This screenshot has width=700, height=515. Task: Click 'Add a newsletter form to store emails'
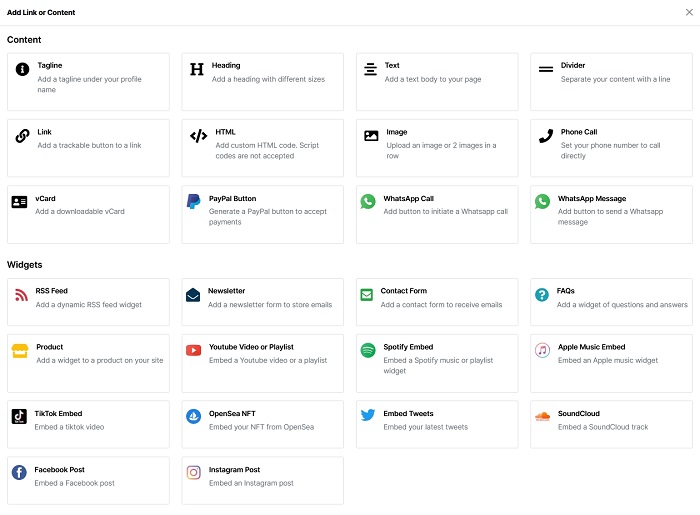coord(270,305)
